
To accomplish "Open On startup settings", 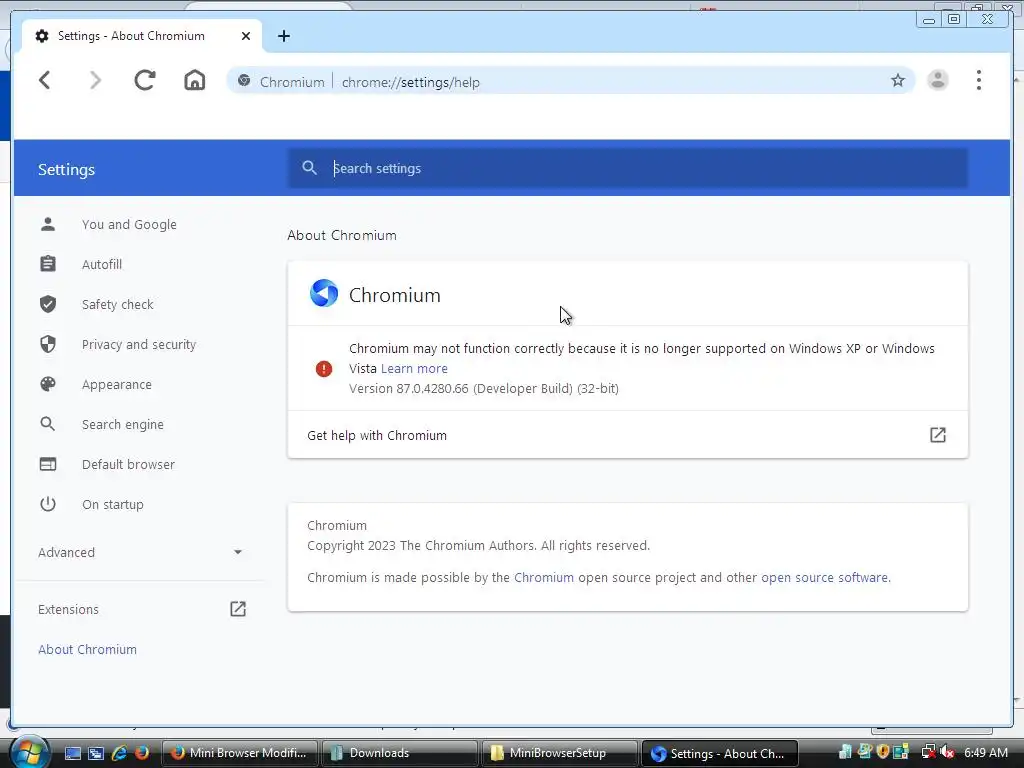I will (x=112, y=504).
